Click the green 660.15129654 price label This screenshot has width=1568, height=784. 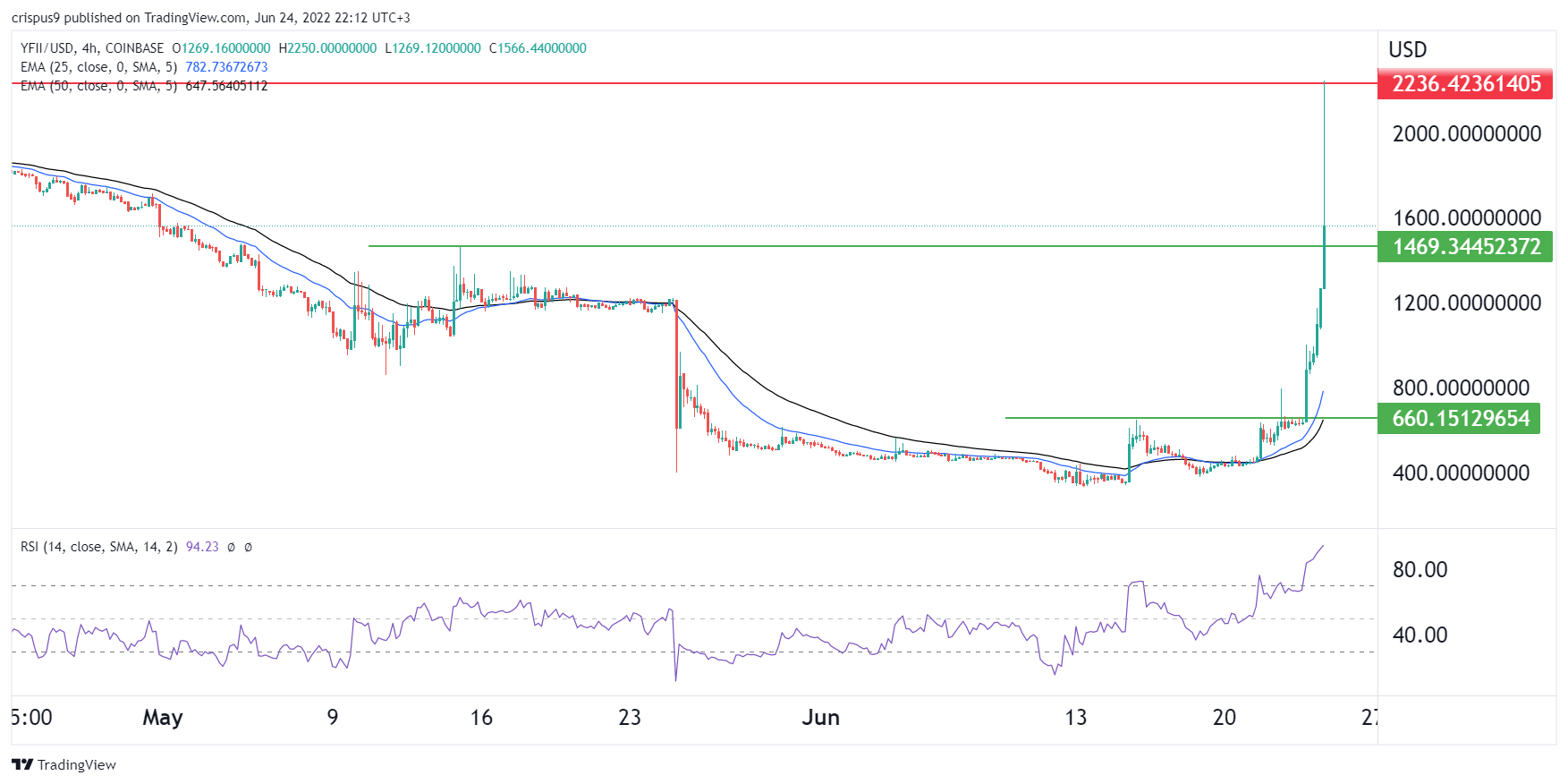(x=1459, y=418)
